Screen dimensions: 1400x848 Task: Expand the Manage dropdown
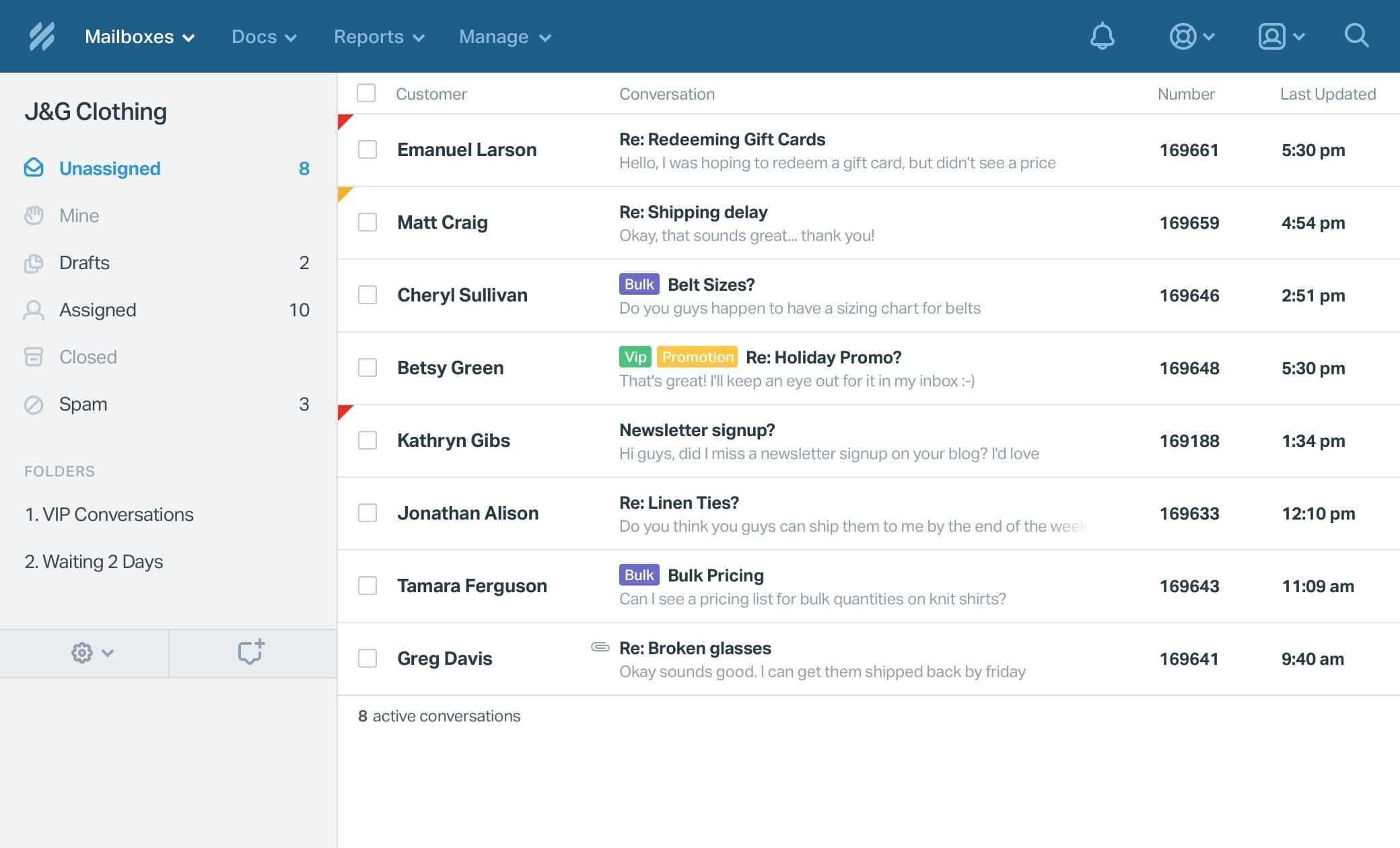click(505, 37)
